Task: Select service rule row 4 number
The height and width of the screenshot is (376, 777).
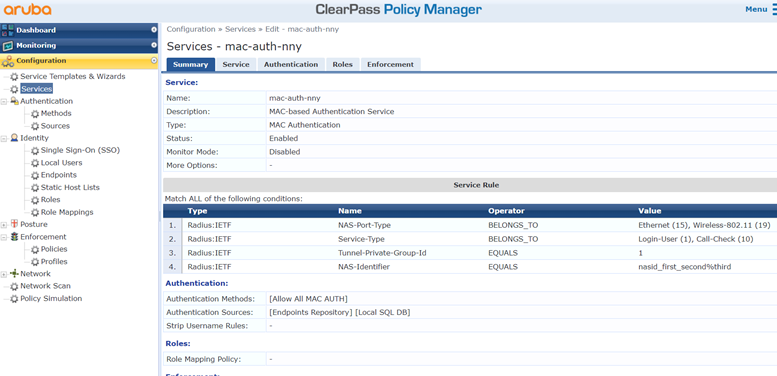Action: [172, 267]
